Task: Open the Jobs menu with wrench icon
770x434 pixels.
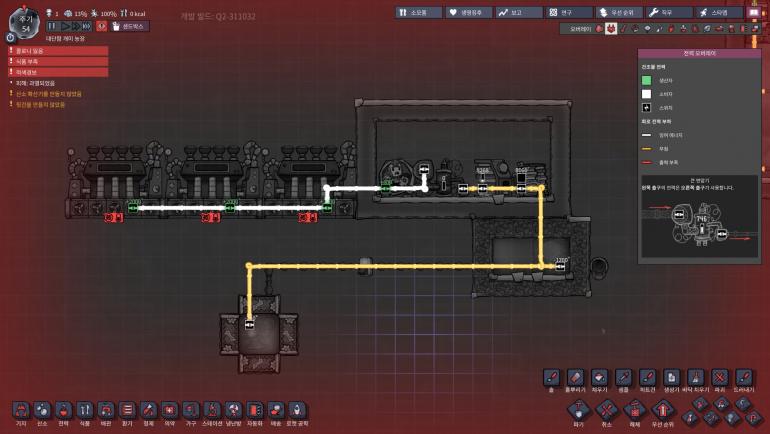Action: tap(669, 12)
